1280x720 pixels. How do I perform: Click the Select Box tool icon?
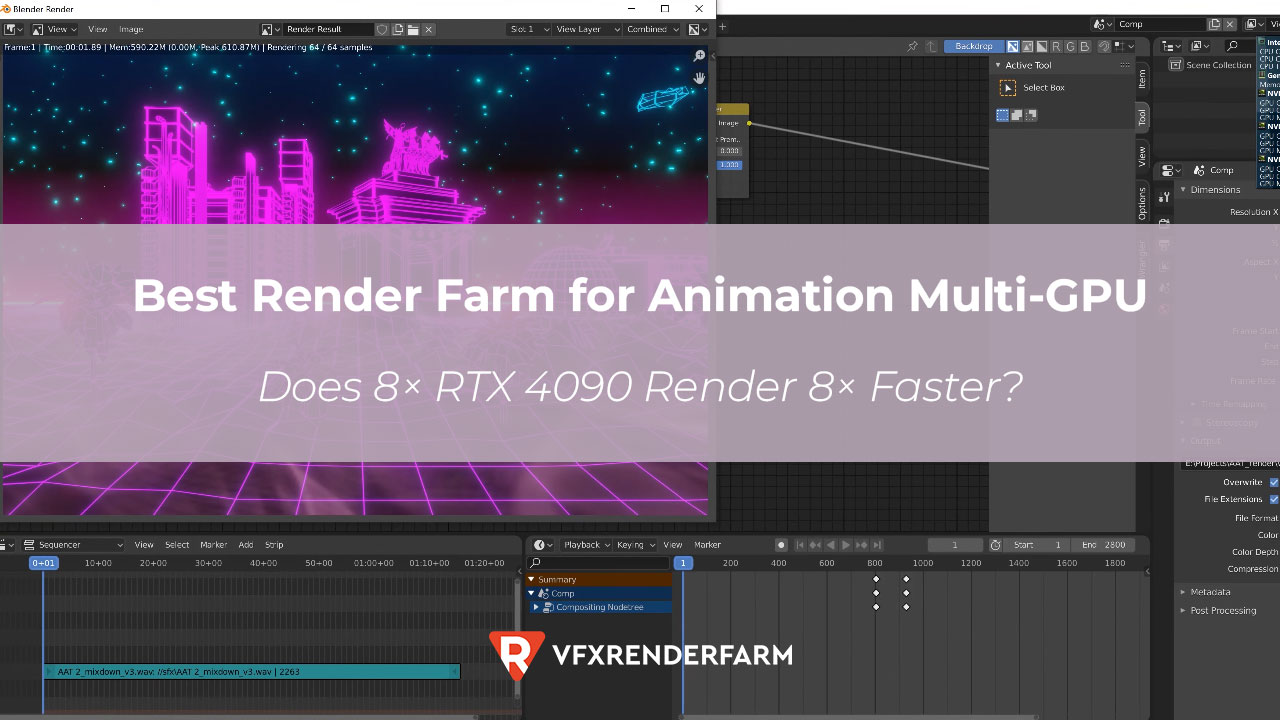pos(1008,88)
